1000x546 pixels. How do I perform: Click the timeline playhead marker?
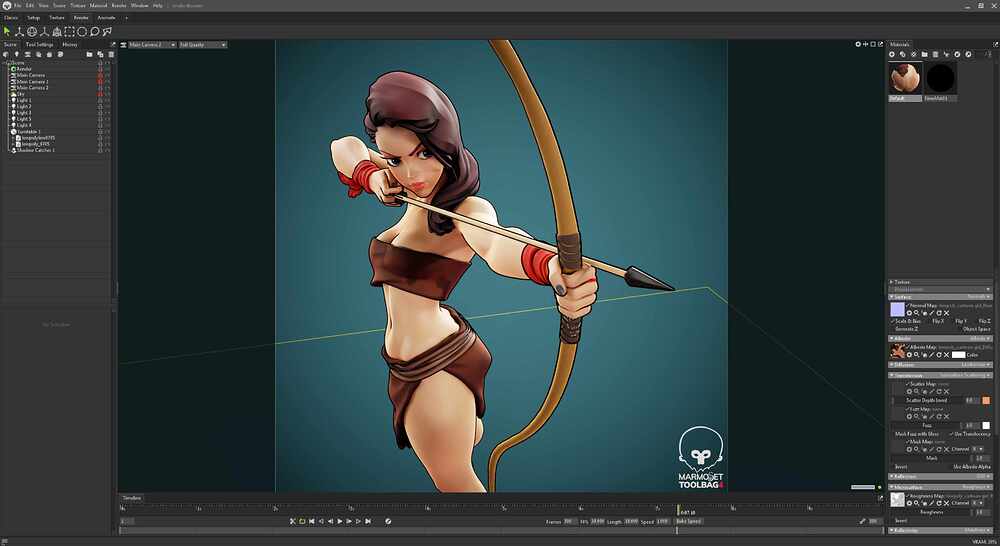[678, 510]
